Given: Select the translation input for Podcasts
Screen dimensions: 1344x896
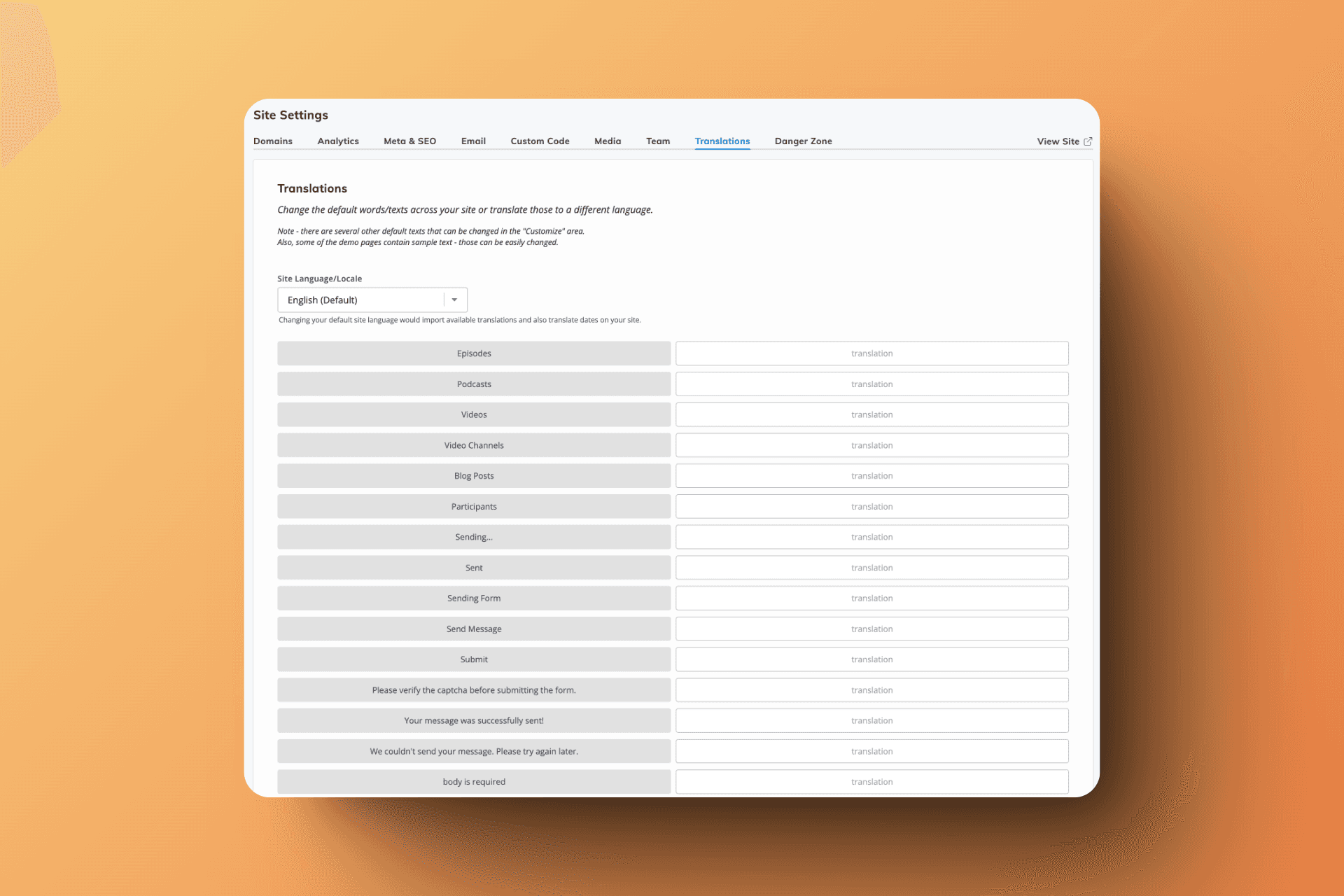Looking at the screenshot, I should [871, 384].
